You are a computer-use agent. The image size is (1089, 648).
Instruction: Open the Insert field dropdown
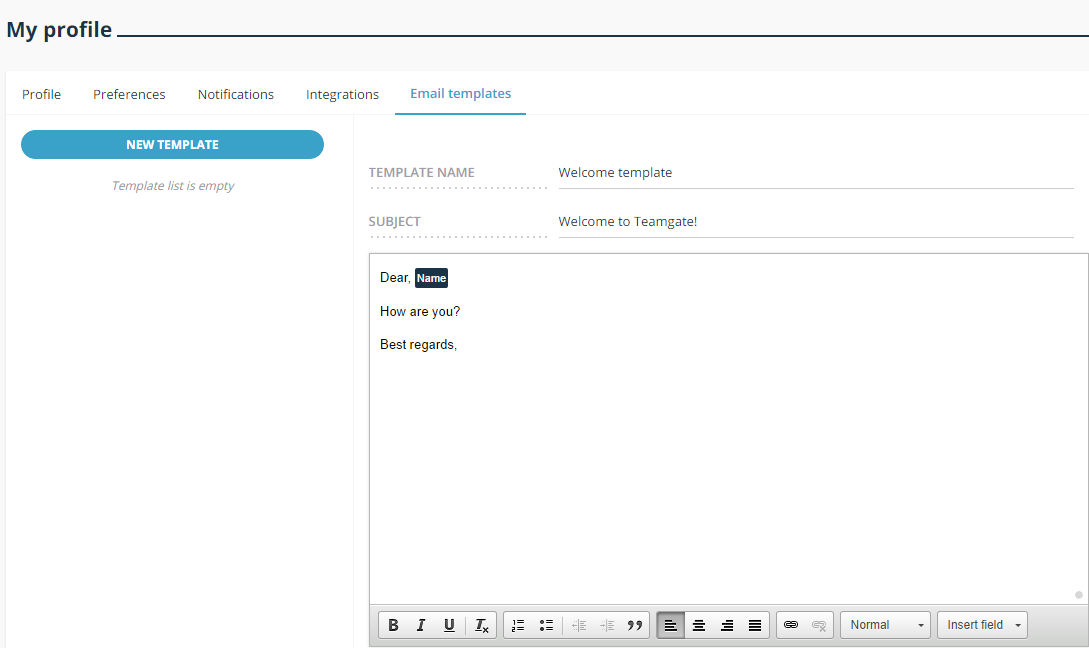coord(982,625)
